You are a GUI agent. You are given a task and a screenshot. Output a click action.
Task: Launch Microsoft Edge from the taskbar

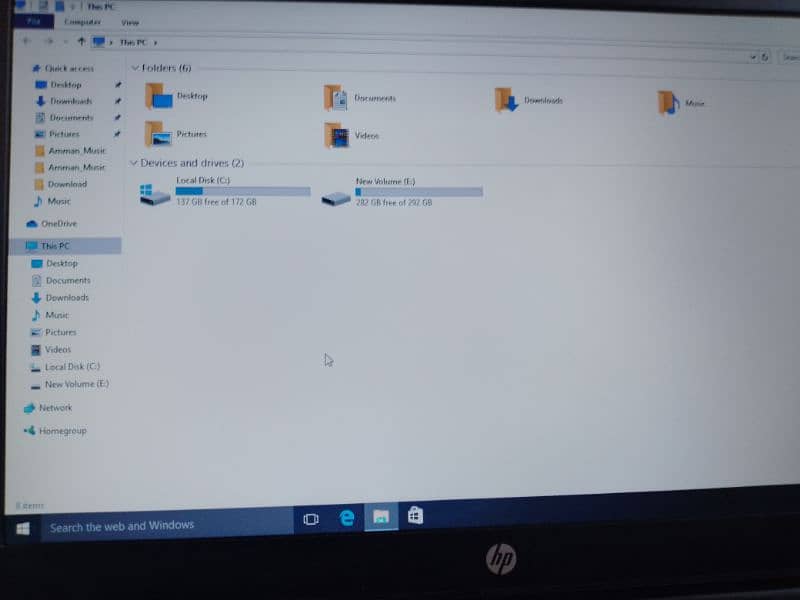[347, 518]
